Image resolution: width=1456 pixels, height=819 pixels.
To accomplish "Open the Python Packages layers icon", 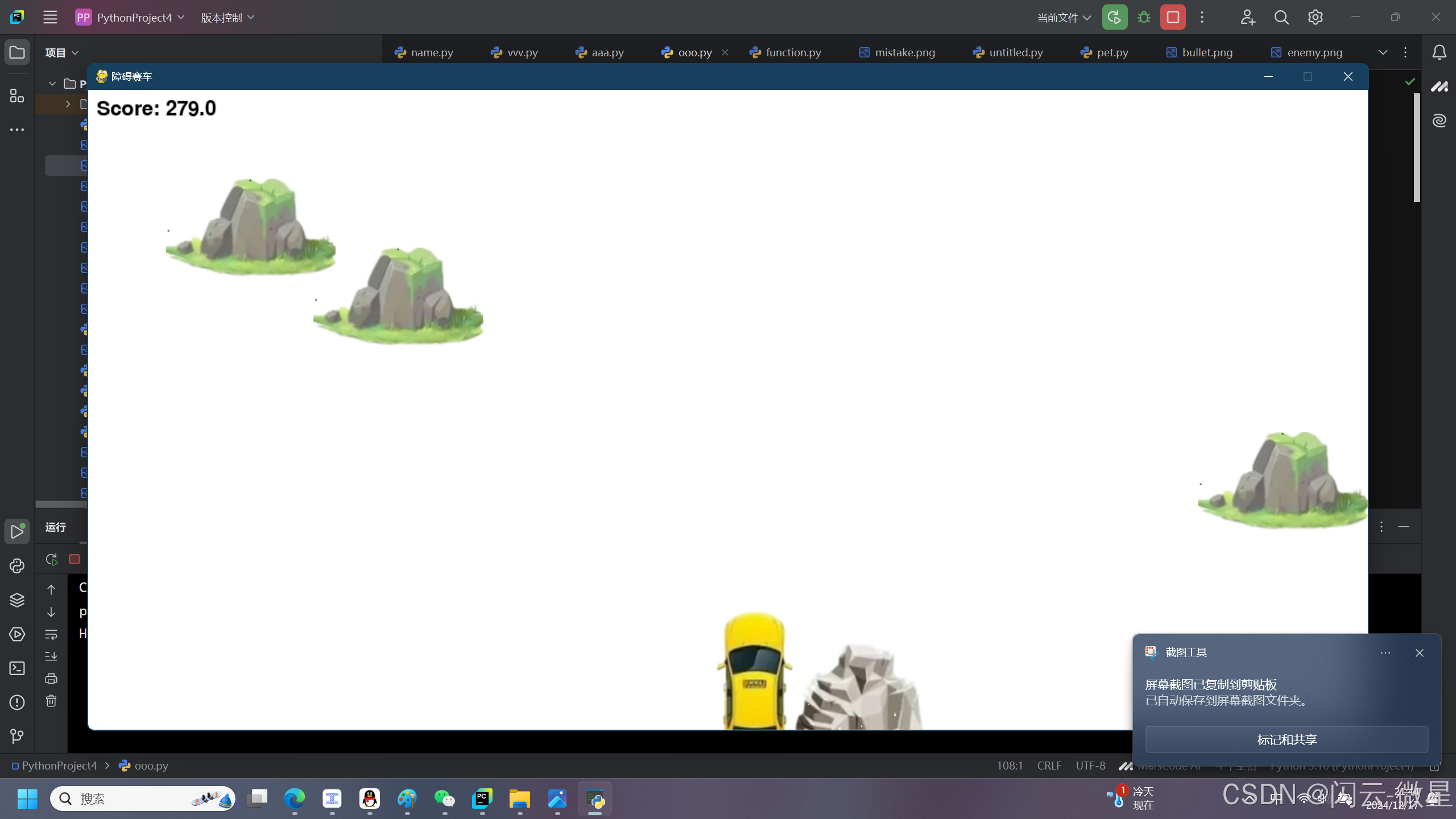I will click(x=17, y=600).
